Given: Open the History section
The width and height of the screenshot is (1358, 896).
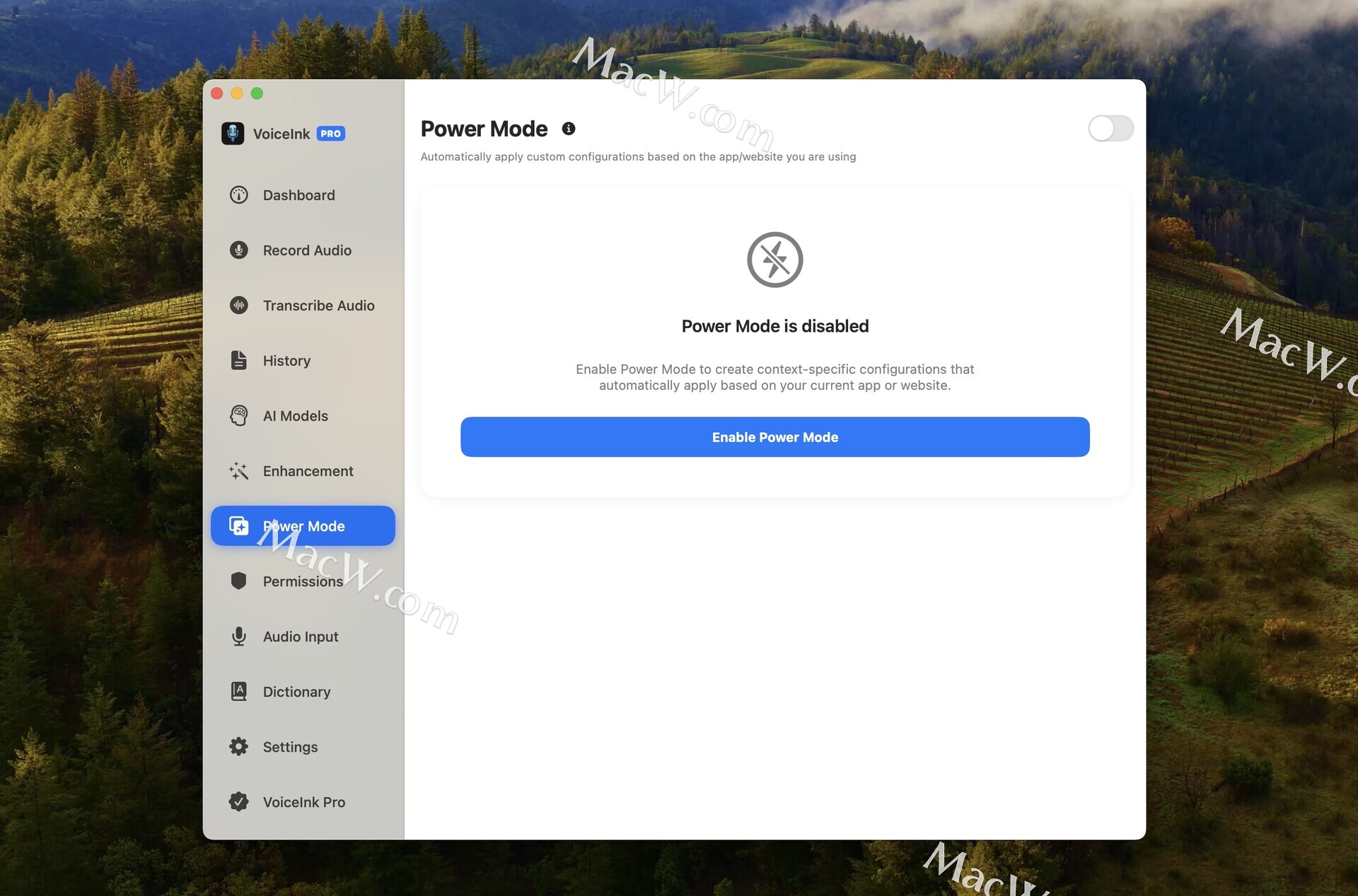Looking at the screenshot, I should coord(303,361).
